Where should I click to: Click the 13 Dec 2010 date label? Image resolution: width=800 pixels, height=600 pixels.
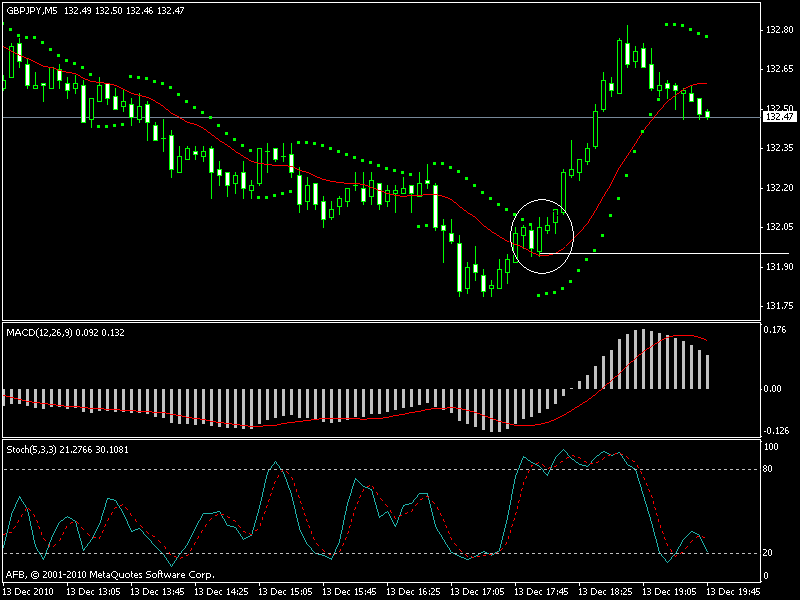tap(28, 591)
